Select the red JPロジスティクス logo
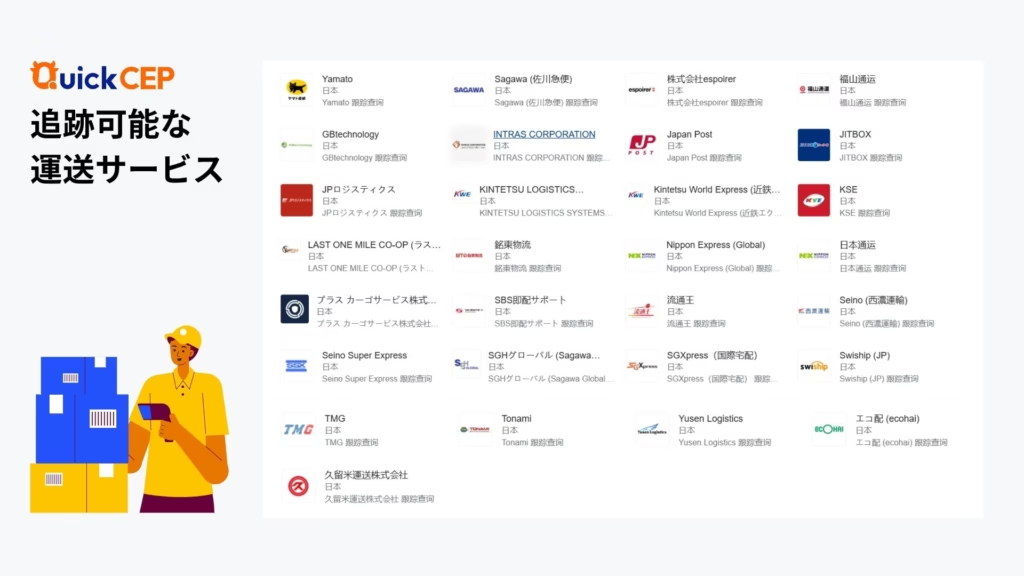The width and height of the screenshot is (1024, 576). (x=296, y=200)
